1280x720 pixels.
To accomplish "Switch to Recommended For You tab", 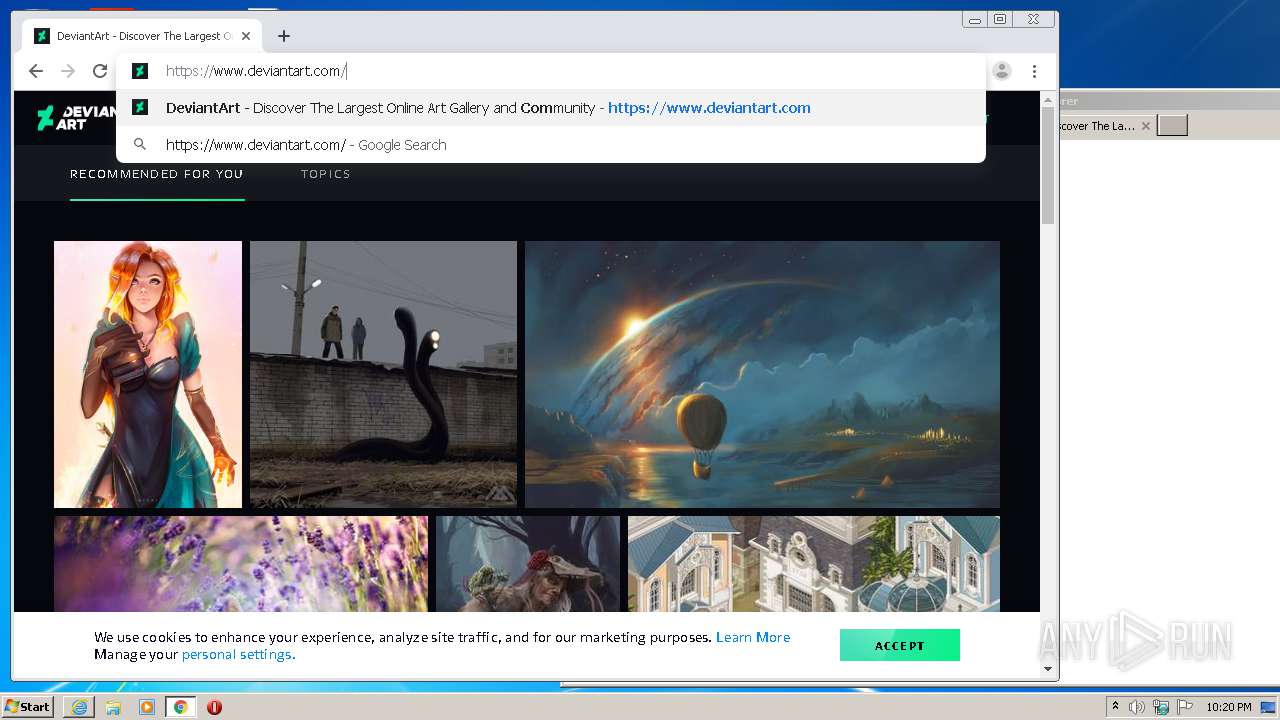I will pos(157,174).
